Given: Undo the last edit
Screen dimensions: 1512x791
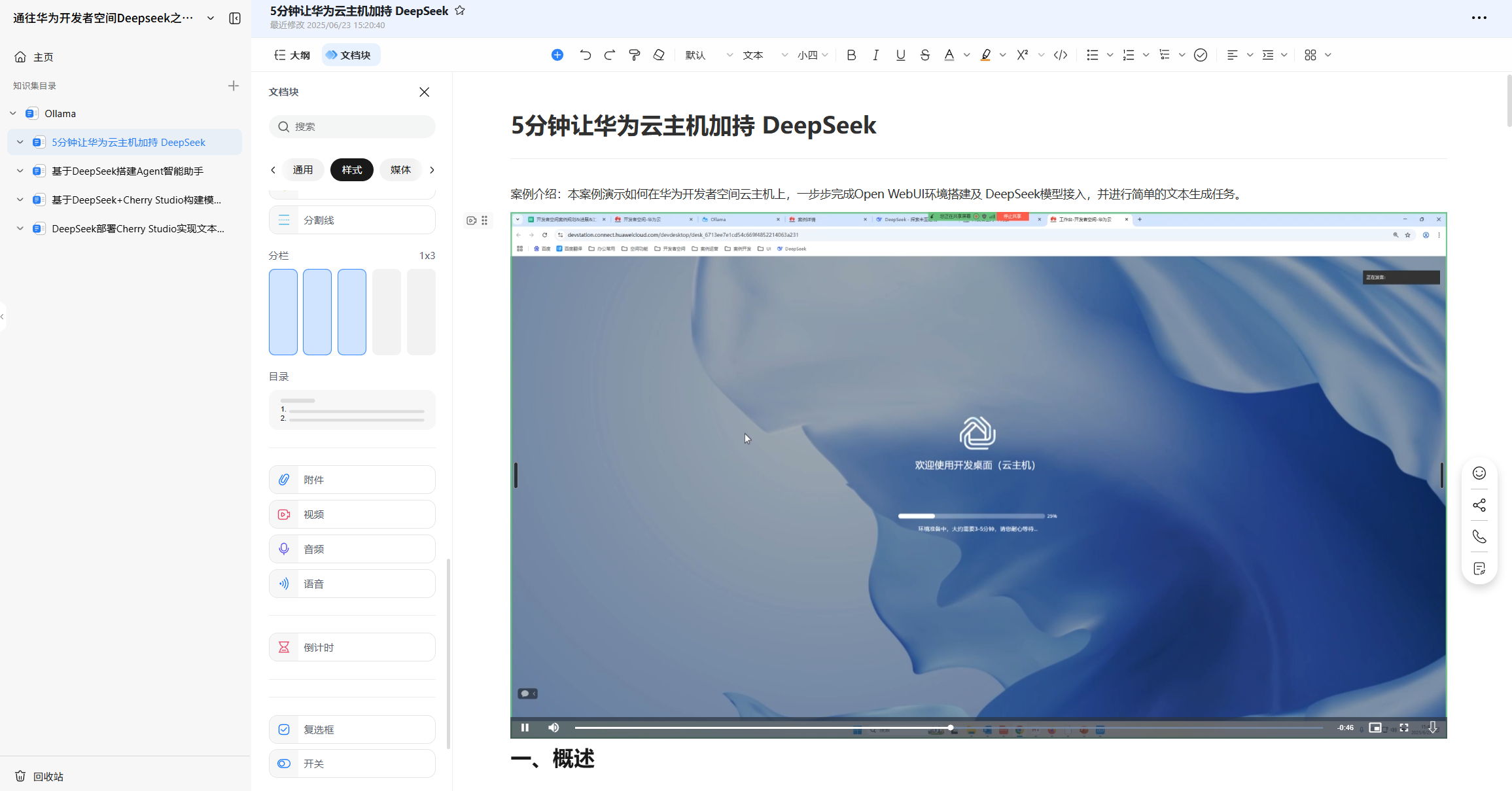Looking at the screenshot, I should click(585, 55).
